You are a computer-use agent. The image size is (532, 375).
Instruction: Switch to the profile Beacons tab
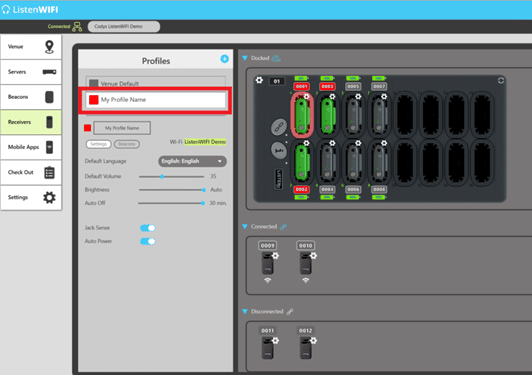(x=127, y=144)
